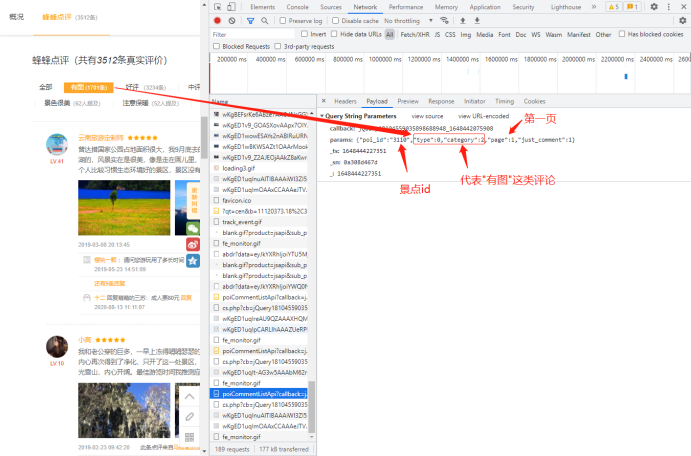This screenshot has height=456, width=691.
Task: Show the warnings counter badge
Action: (x=613, y=7)
